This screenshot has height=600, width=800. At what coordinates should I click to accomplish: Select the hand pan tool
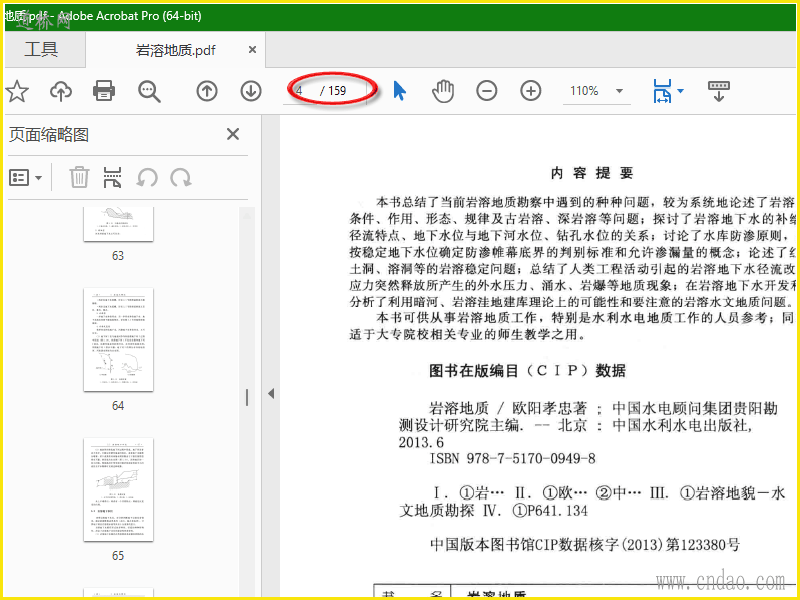(x=443, y=91)
